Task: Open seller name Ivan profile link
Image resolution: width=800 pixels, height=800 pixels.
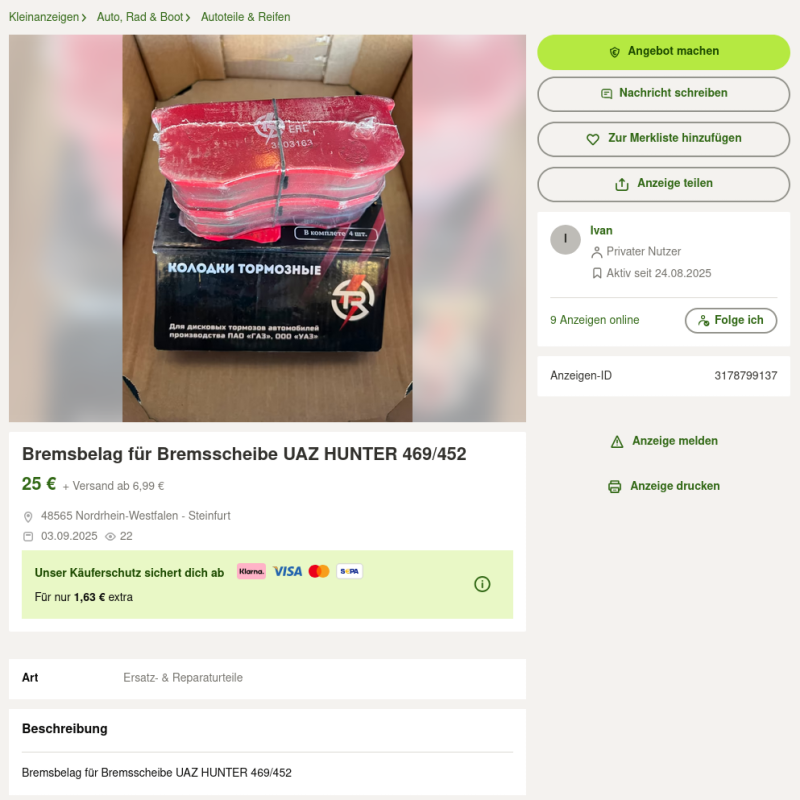Action: point(601,231)
